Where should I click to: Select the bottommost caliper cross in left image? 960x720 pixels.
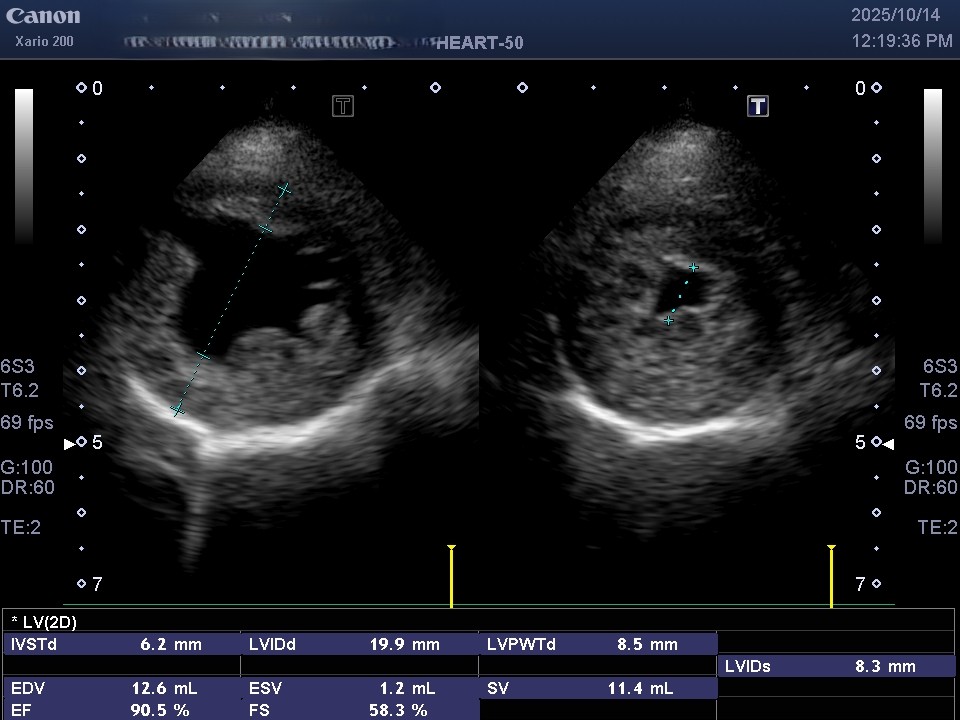click(x=178, y=409)
